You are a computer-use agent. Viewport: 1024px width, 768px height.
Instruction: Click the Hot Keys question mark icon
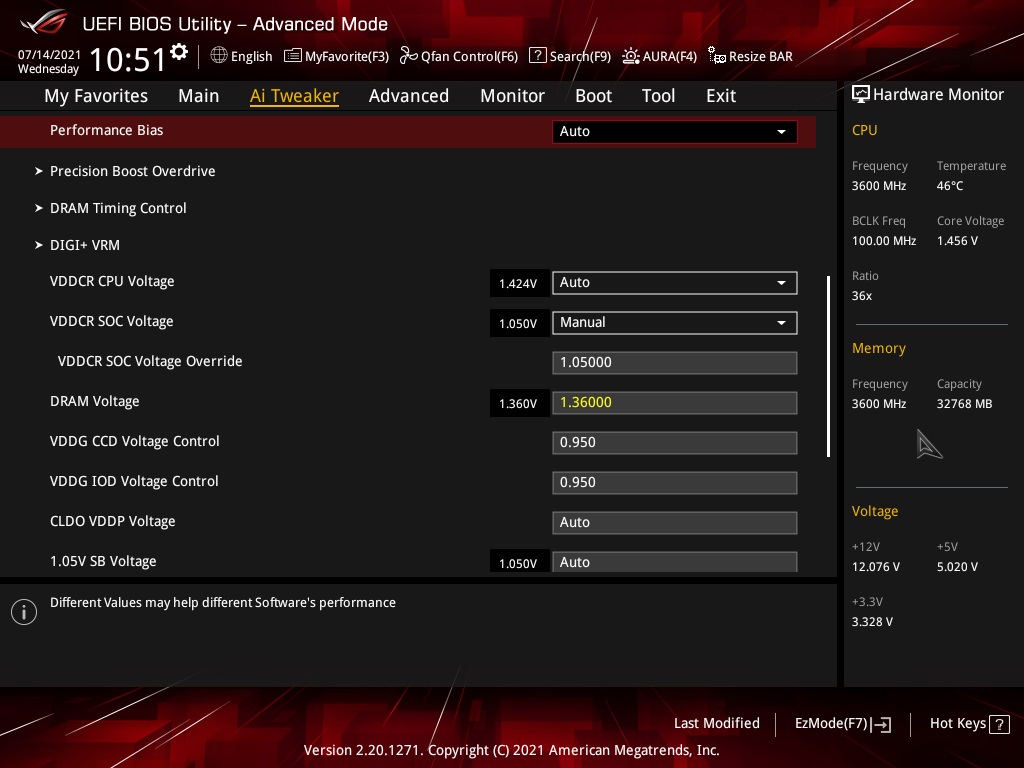coord(999,724)
